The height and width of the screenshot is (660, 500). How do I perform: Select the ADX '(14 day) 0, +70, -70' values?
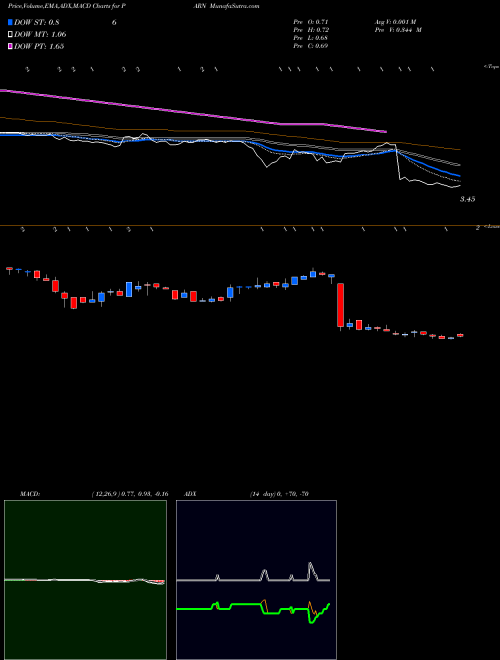coord(279,494)
